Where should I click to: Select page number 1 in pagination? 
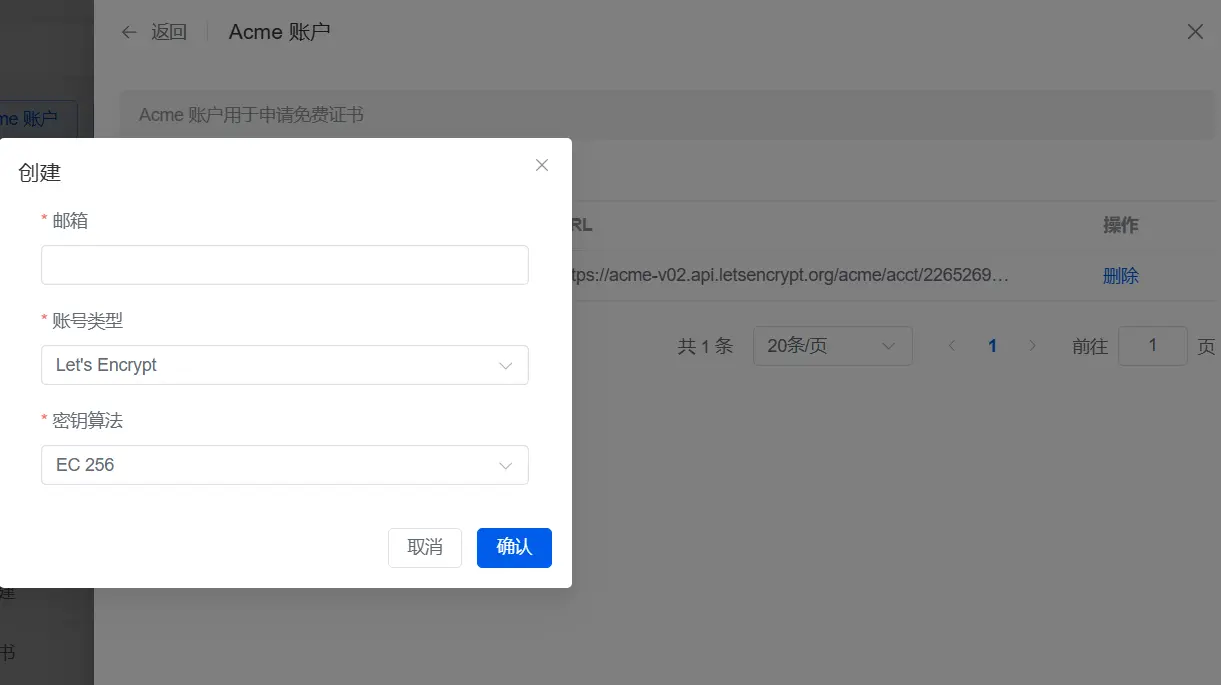point(992,346)
